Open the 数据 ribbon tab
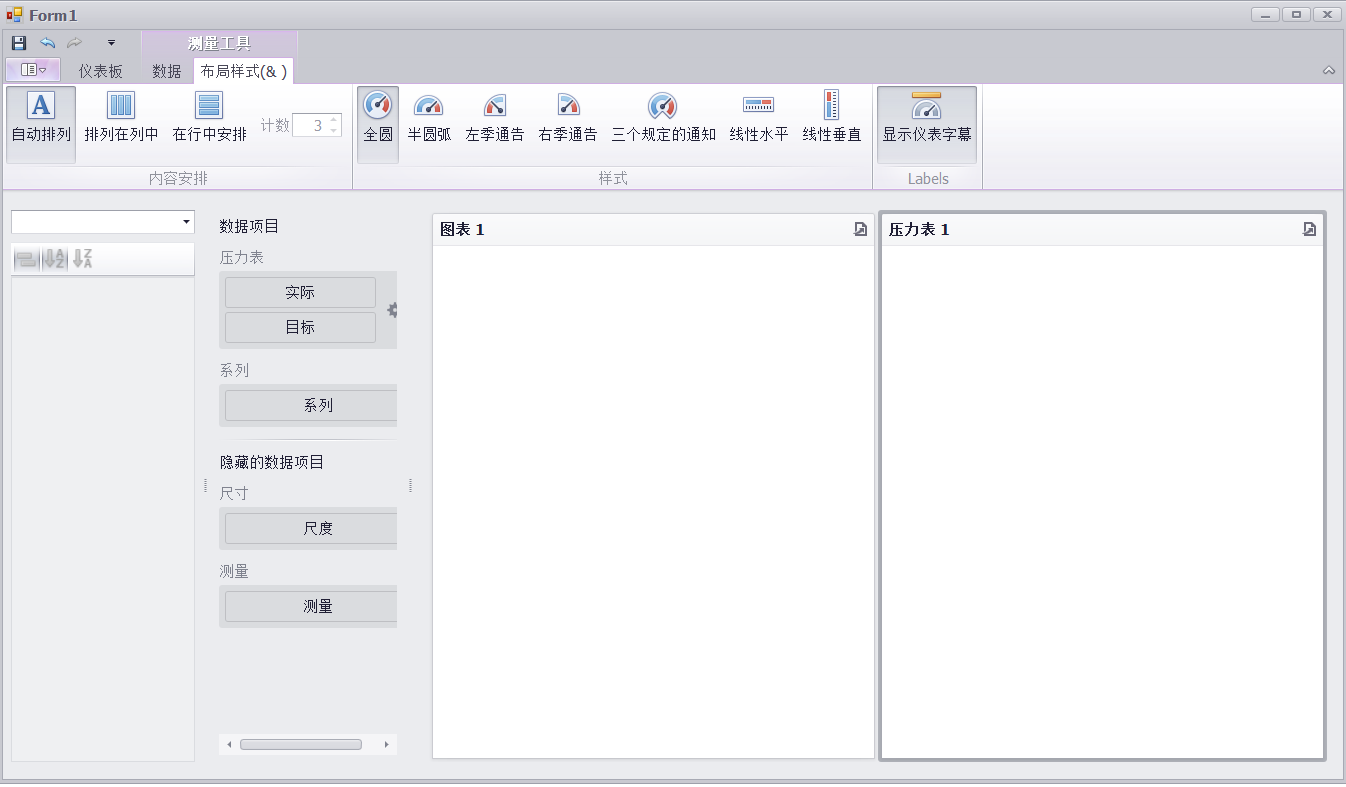The image size is (1346, 787). (166, 71)
